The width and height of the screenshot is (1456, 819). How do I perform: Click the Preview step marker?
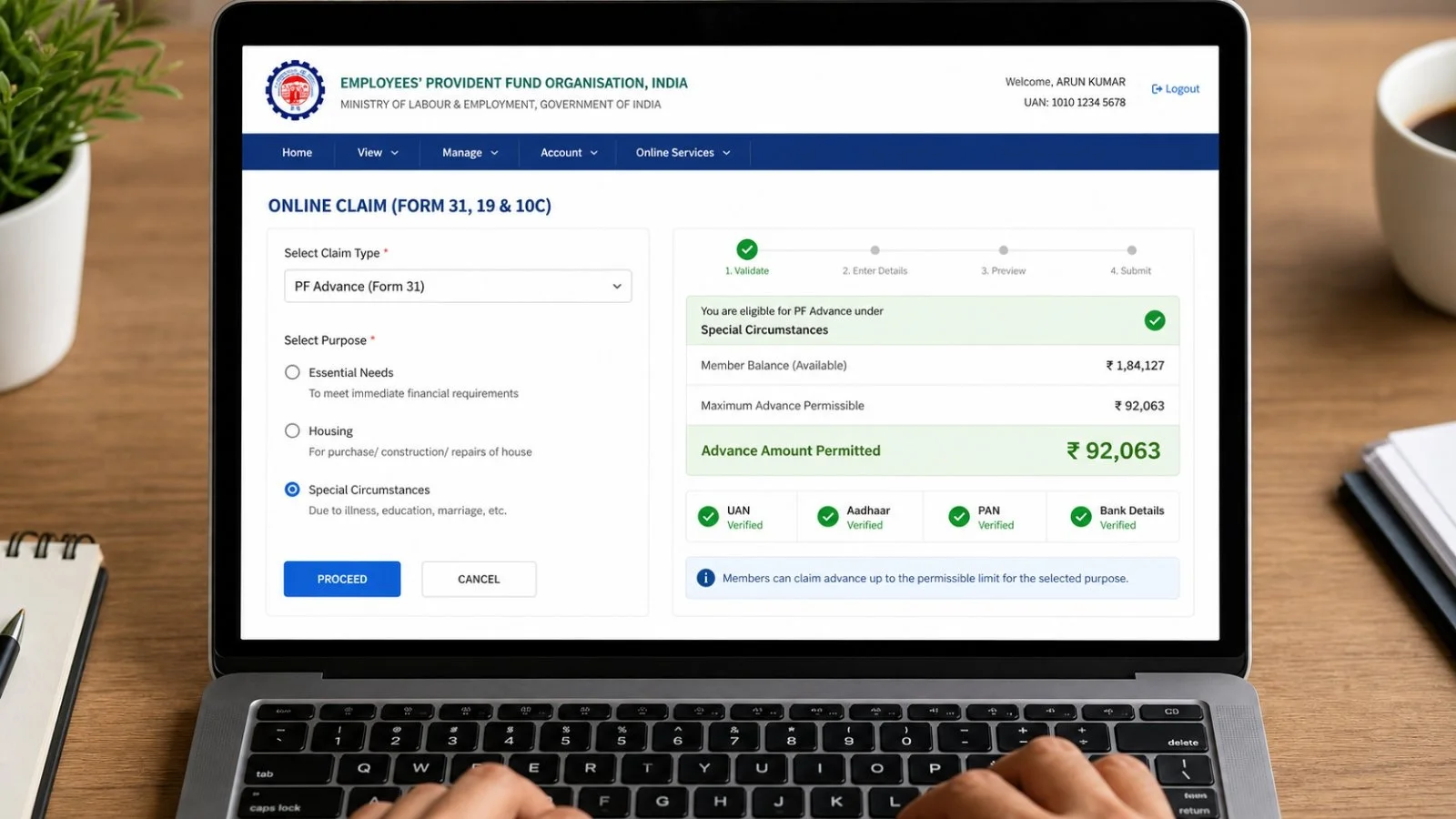point(1003,250)
